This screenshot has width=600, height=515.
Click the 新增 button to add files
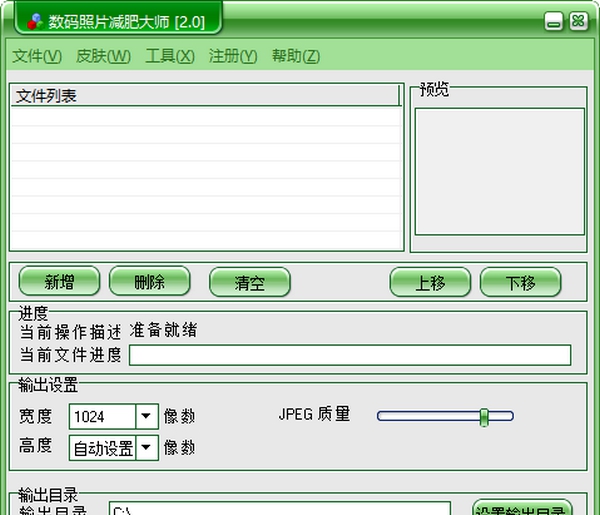(59, 282)
